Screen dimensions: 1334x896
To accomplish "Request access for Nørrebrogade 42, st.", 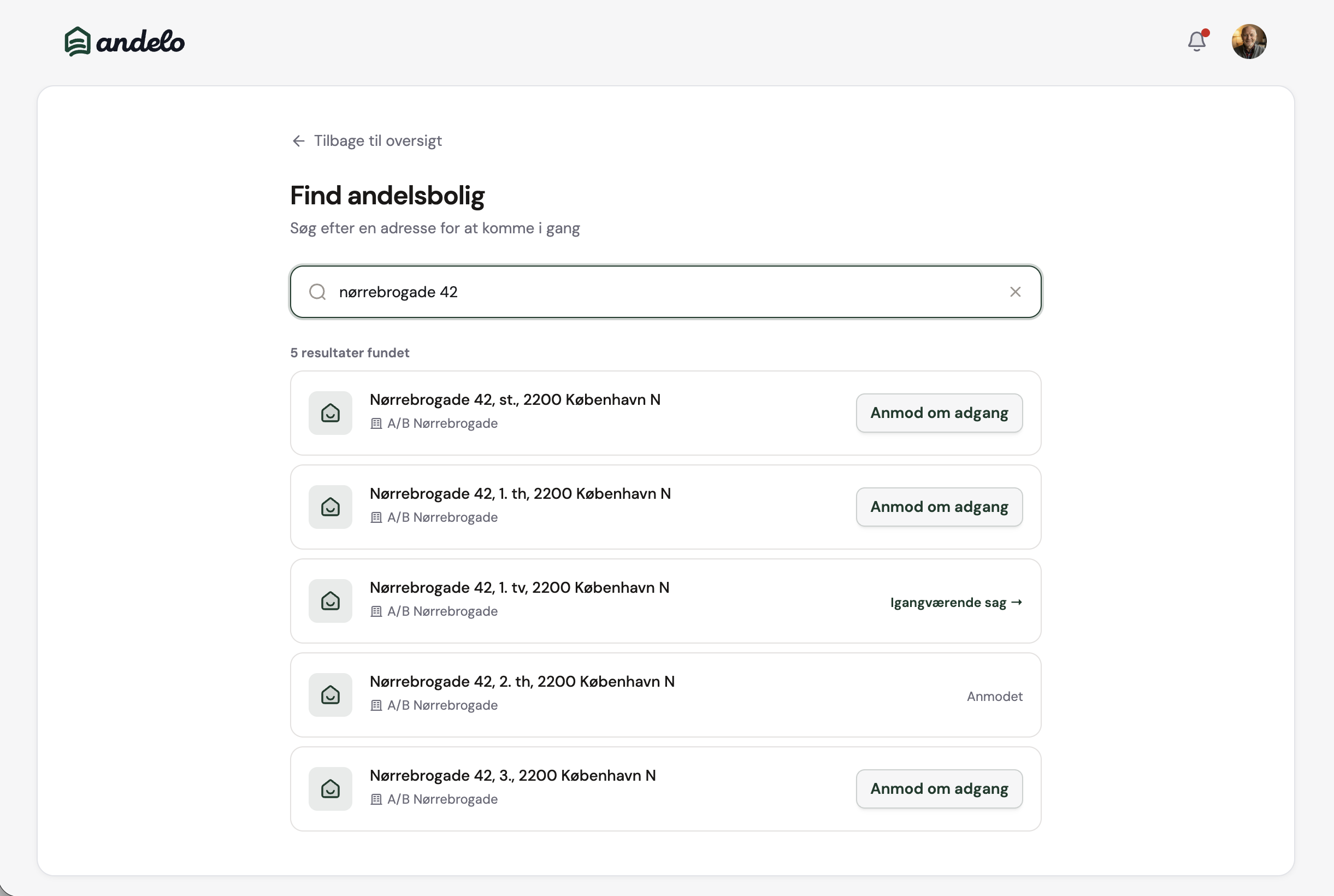I will click(938, 412).
